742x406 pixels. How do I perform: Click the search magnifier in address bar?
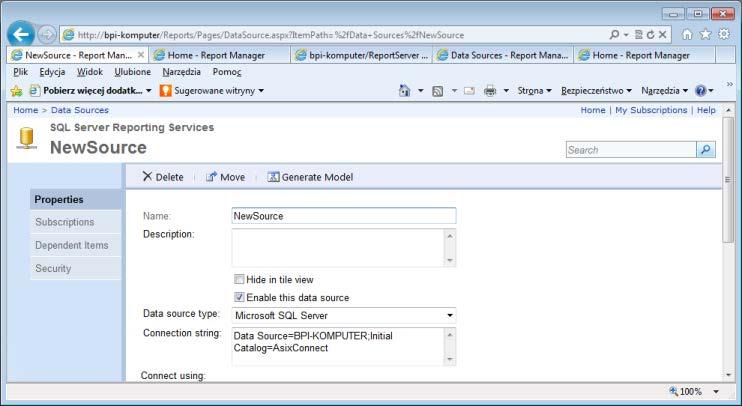coord(614,35)
